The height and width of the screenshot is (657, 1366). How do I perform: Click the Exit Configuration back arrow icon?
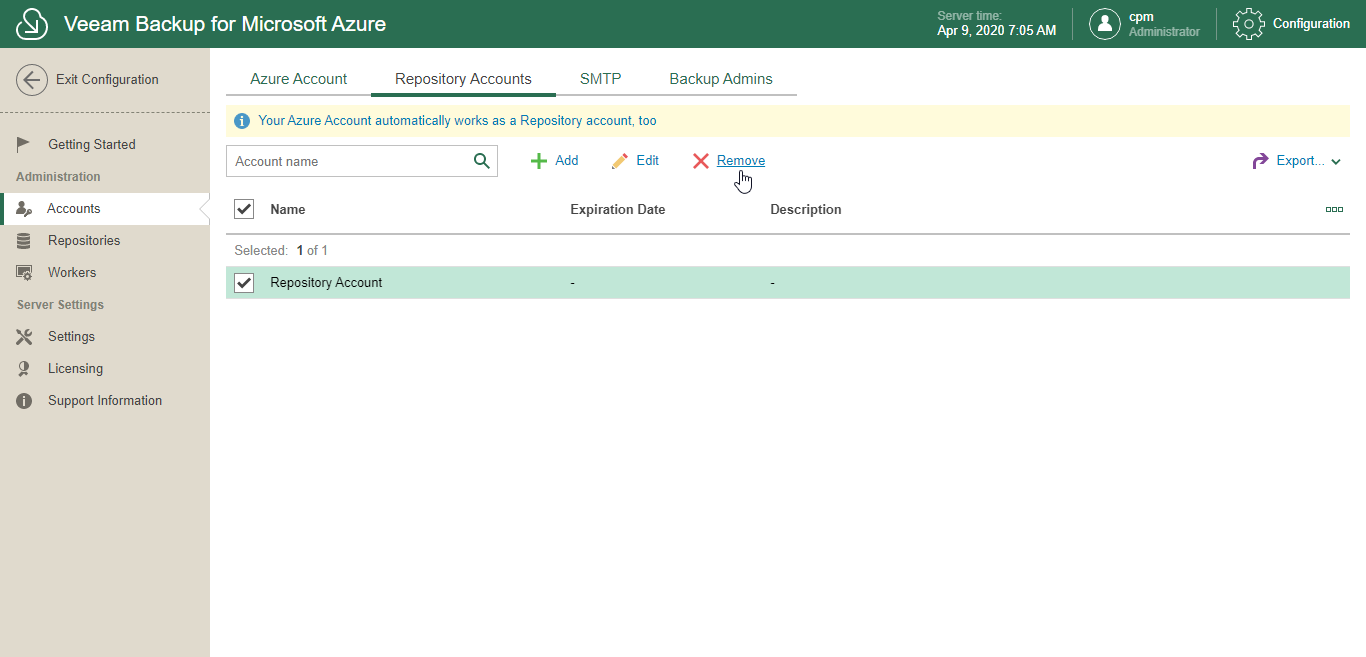pyautogui.click(x=32, y=80)
